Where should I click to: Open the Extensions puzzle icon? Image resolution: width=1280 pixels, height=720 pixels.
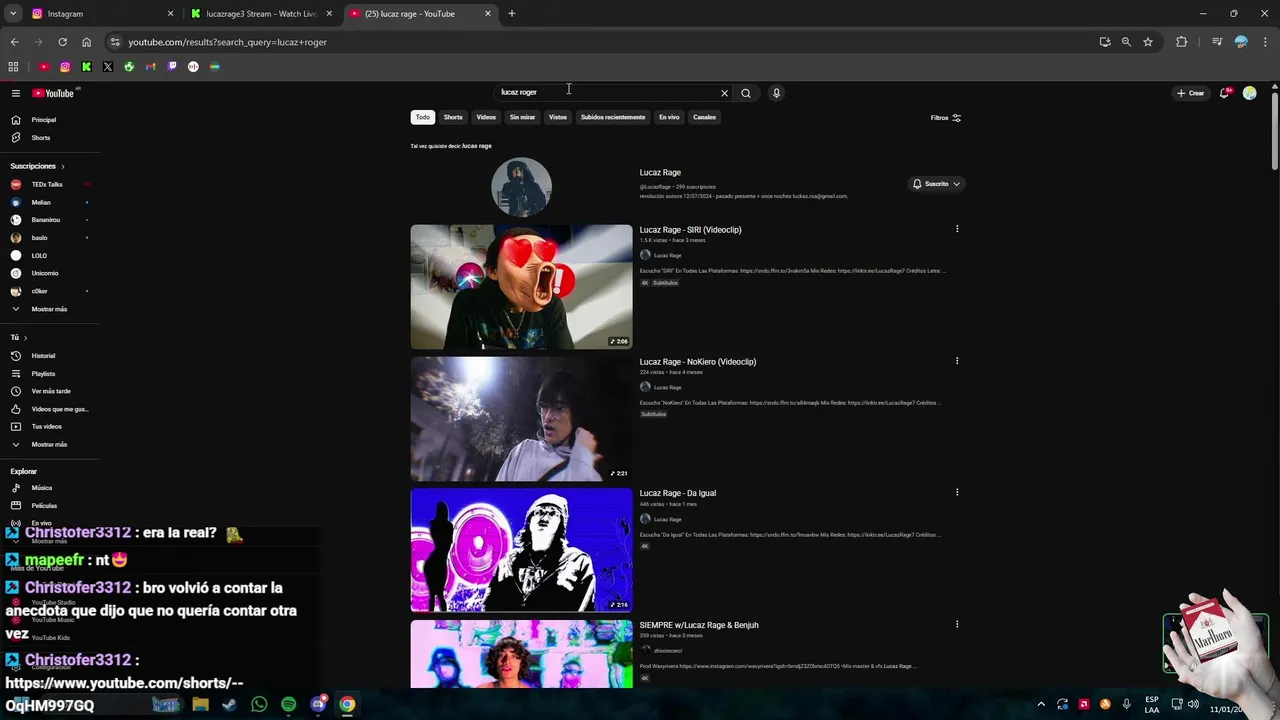[x=1181, y=42]
